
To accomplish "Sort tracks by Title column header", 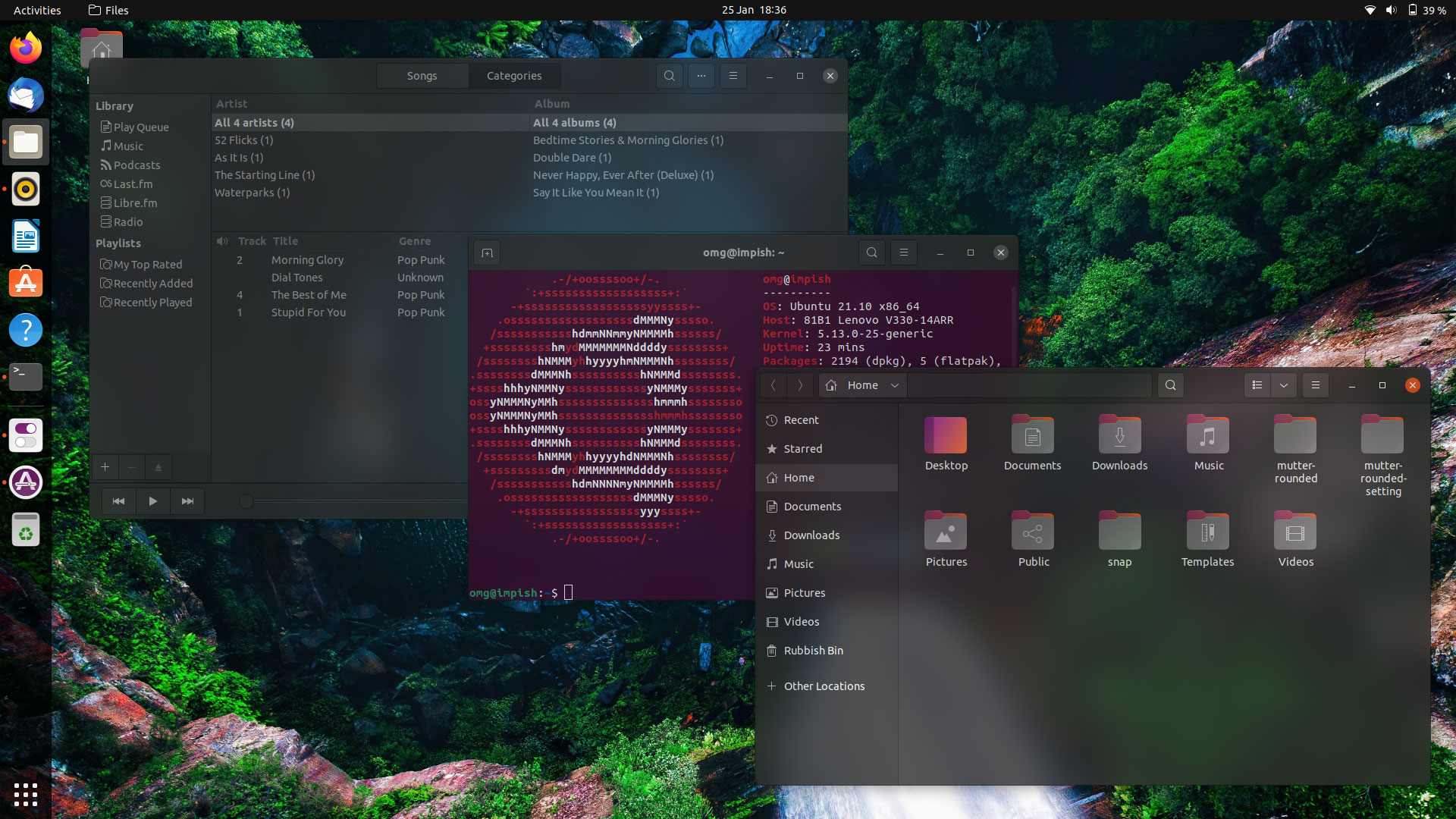I will [x=285, y=241].
